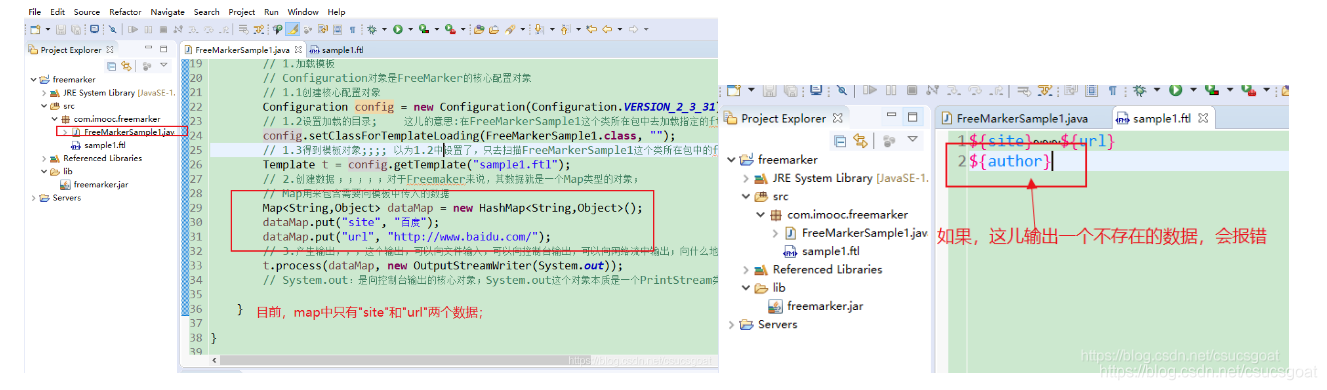Toggle Mark Occurrences highlighter in the left toolbar

click(x=293, y=29)
